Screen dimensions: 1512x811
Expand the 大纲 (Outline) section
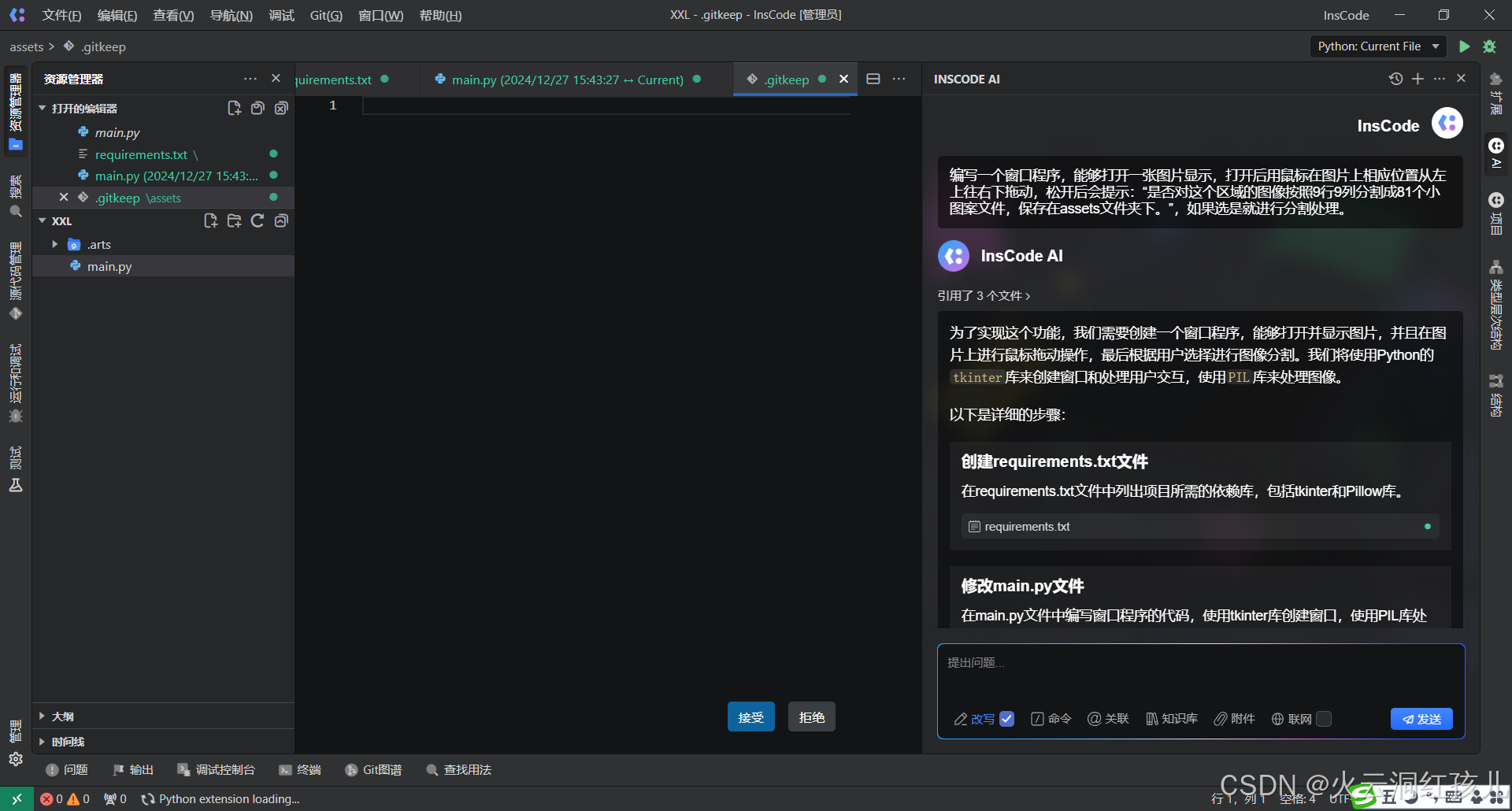(x=43, y=716)
